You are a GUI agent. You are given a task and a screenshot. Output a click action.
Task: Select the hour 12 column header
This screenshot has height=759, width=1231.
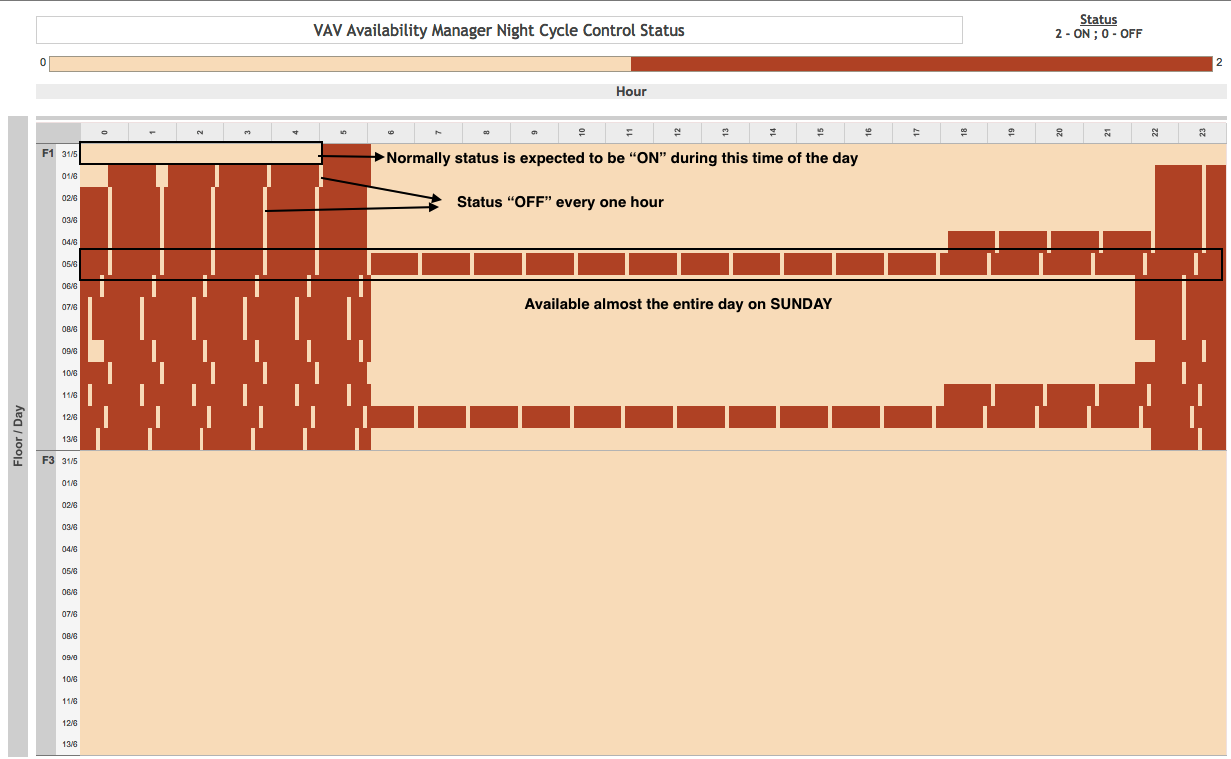677,132
